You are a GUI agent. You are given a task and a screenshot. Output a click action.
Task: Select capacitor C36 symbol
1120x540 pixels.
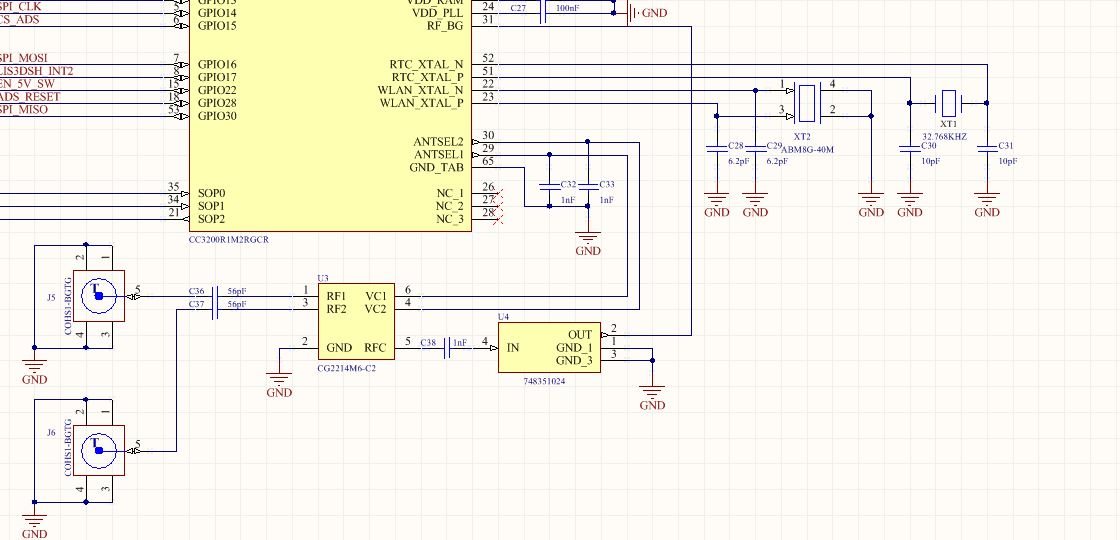click(215, 296)
